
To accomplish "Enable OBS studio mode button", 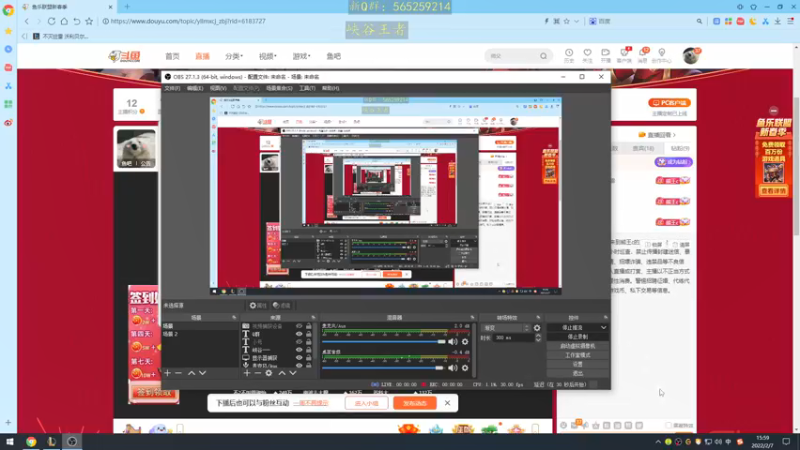I will pyautogui.click(x=578, y=355).
